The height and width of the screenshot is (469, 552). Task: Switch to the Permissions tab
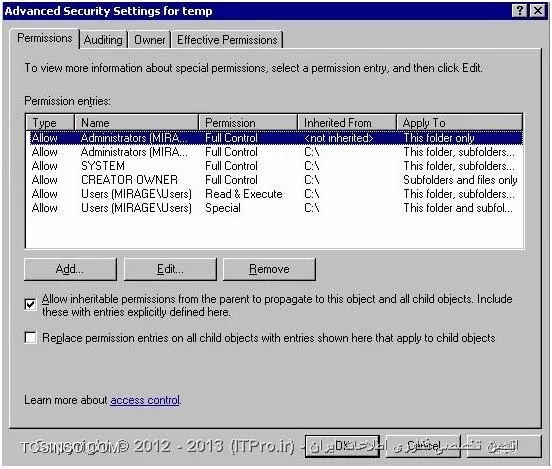pyautogui.click(x=44, y=38)
